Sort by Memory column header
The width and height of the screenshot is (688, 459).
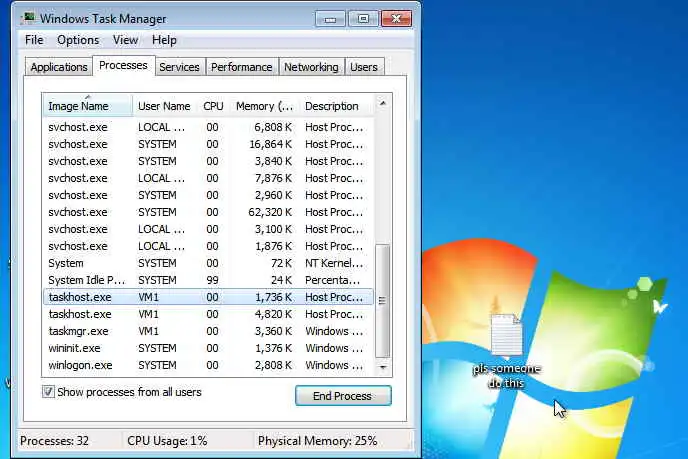pos(264,106)
